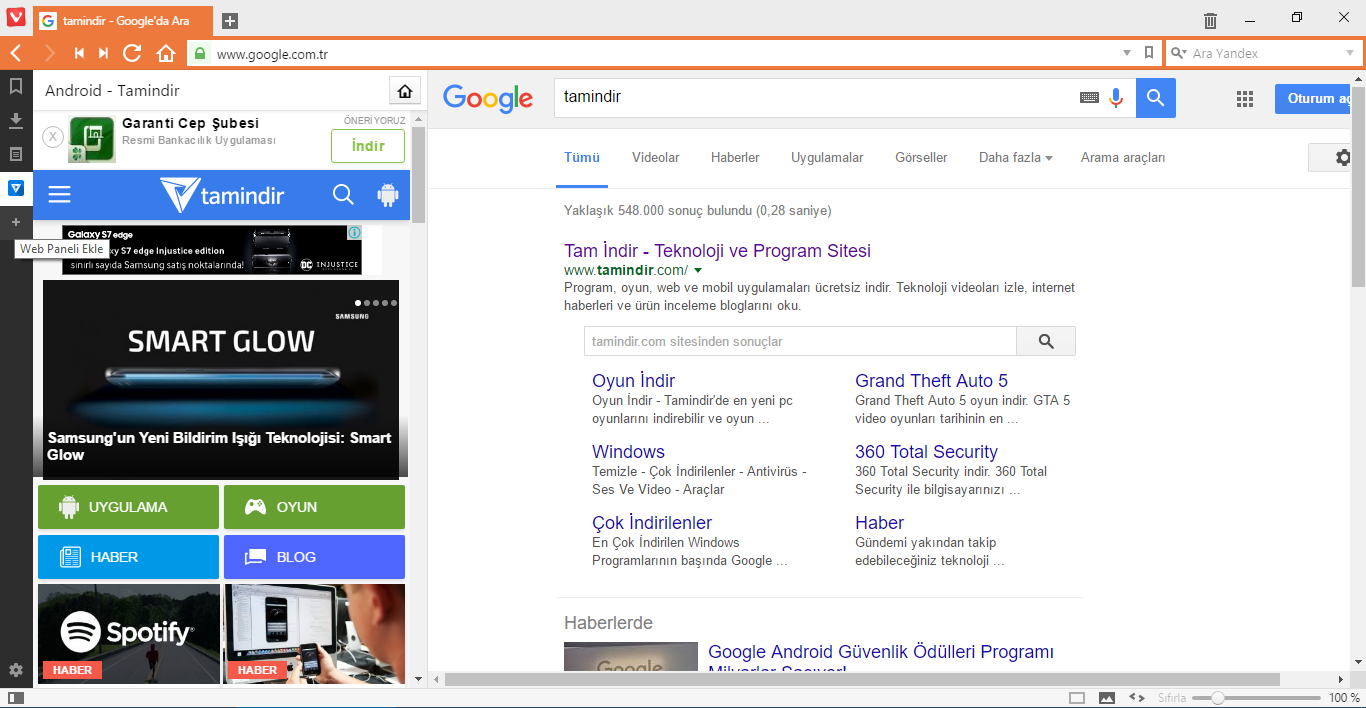Open the Downloads panel in sidebar
Viewport: 1366px width, 708px height.
(16, 121)
